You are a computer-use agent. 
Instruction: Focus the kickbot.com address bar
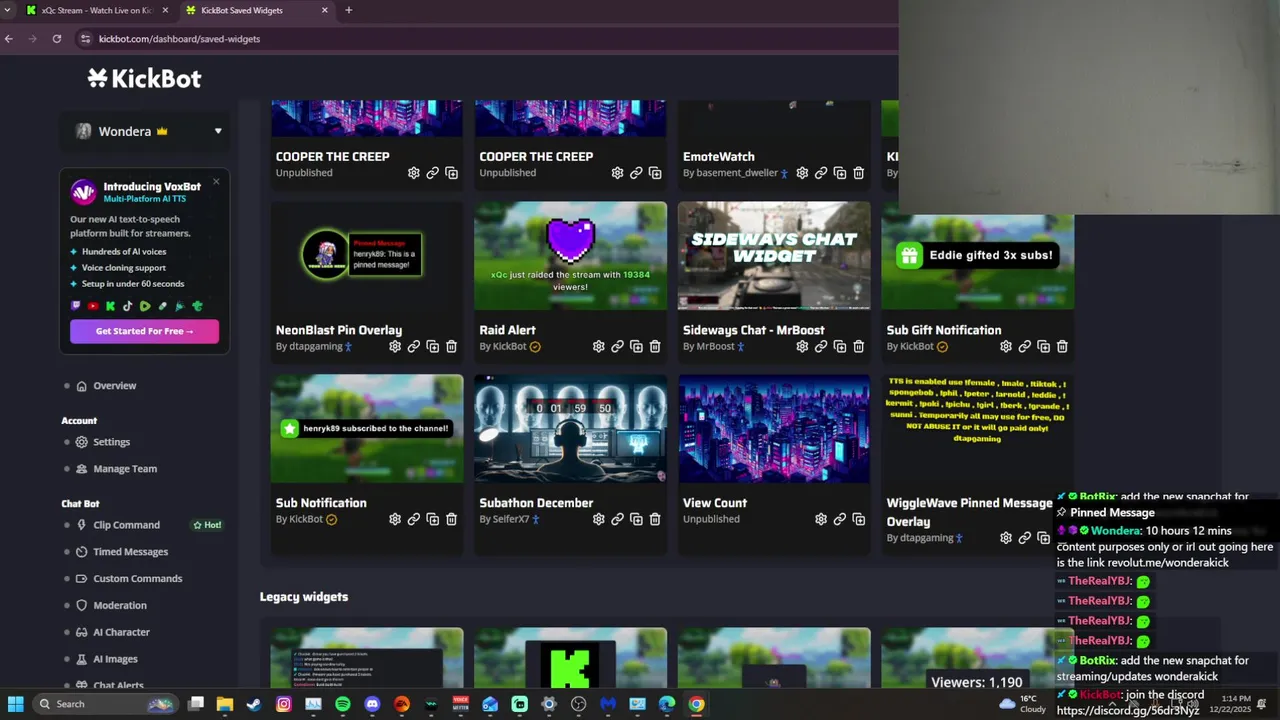(180, 39)
